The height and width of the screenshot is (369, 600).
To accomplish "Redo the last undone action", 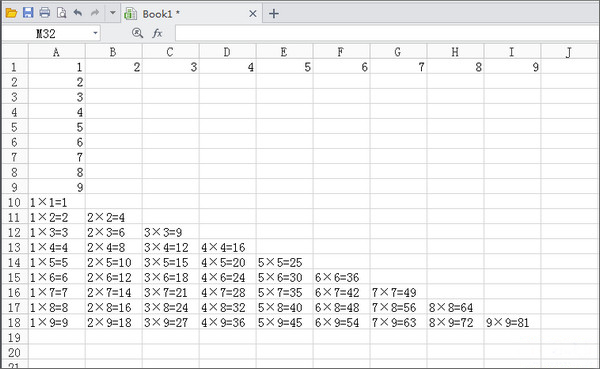I will (x=95, y=13).
